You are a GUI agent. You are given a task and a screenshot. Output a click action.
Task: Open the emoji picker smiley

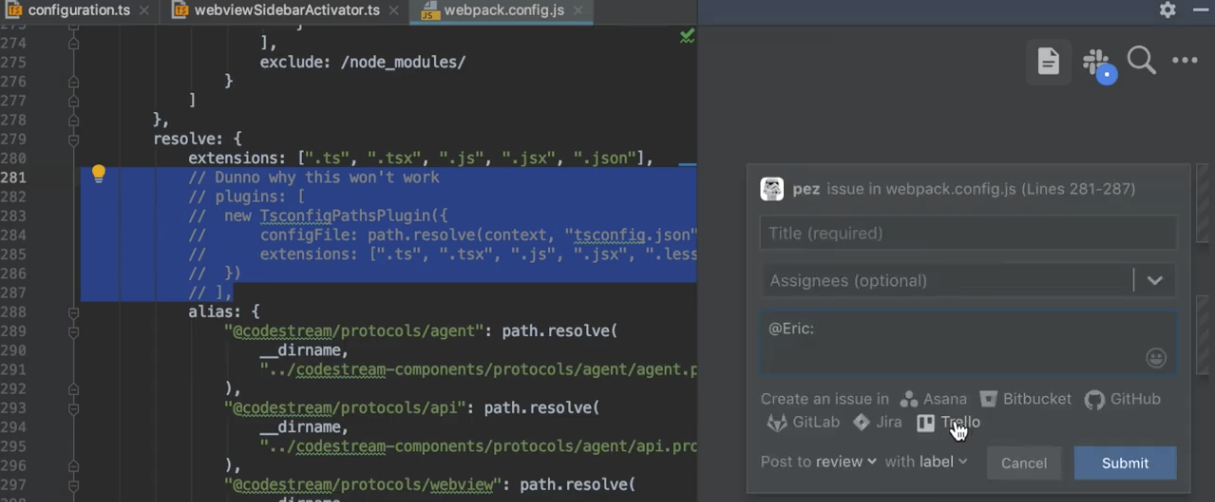[1155, 357]
